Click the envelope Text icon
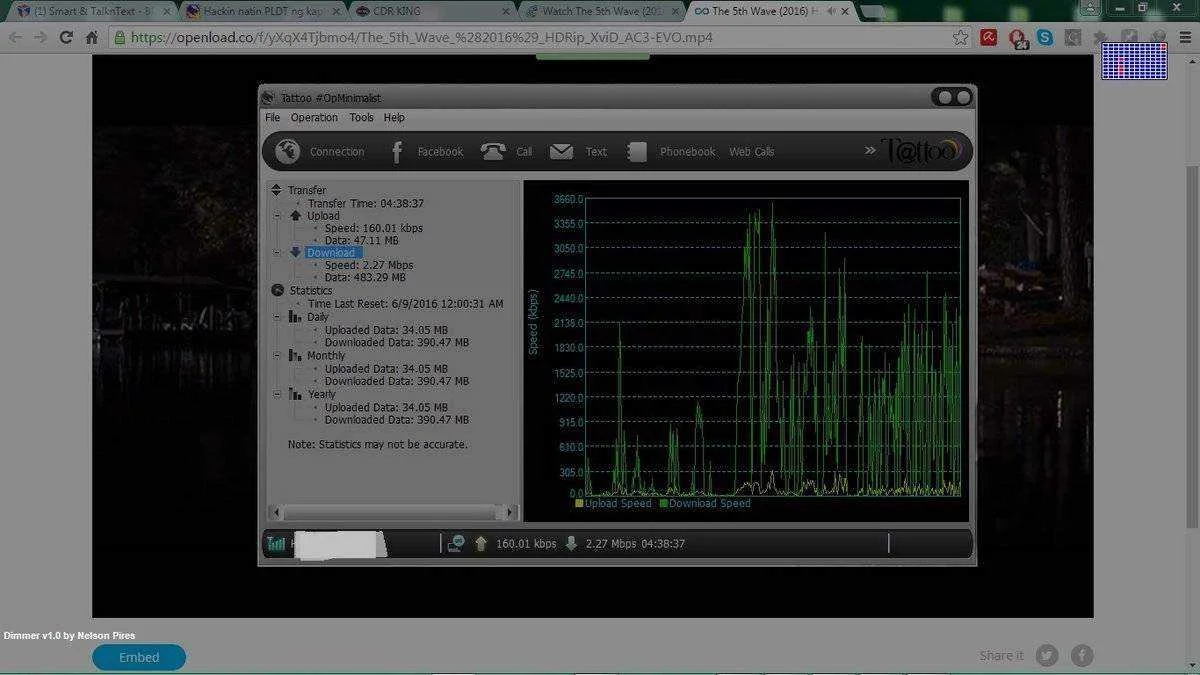This screenshot has height=675, width=1200. [561, 151]
